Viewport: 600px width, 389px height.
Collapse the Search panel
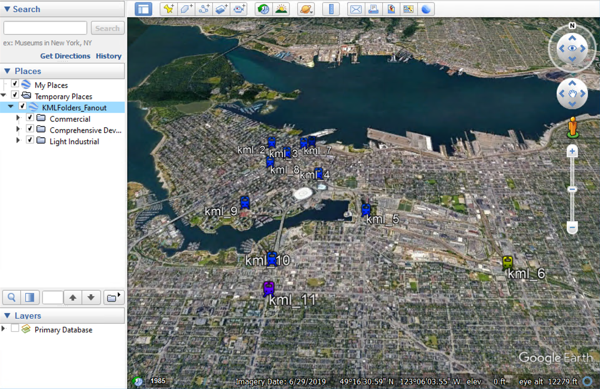point(7,9)
